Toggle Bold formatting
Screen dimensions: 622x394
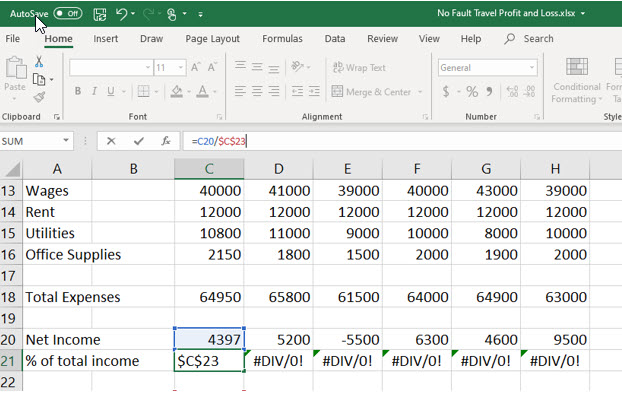(x=78, y=91)
